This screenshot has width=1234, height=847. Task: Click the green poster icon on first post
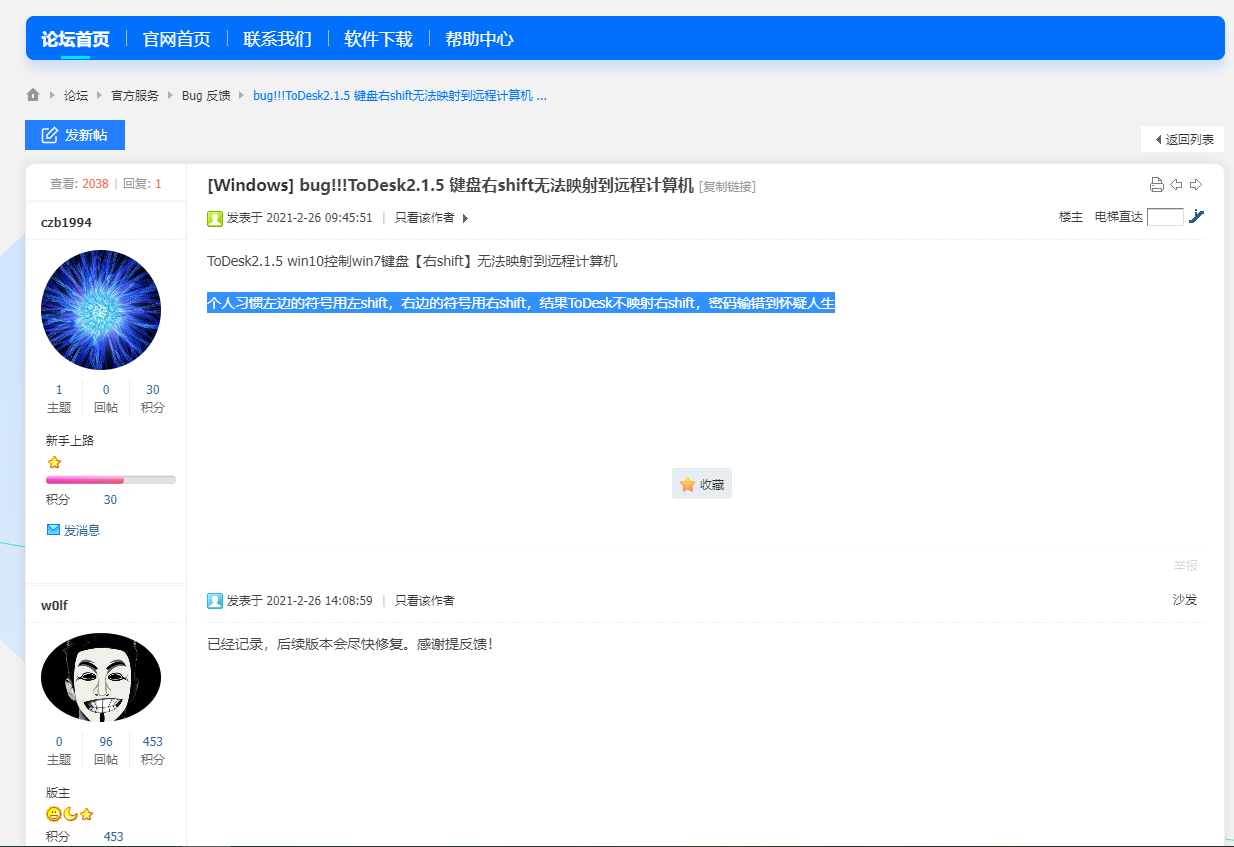coord(215,218)
